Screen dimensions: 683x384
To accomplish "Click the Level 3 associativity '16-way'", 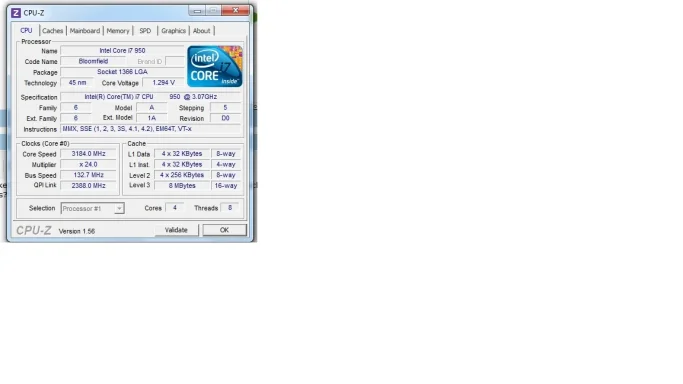I will click(226, 185).
